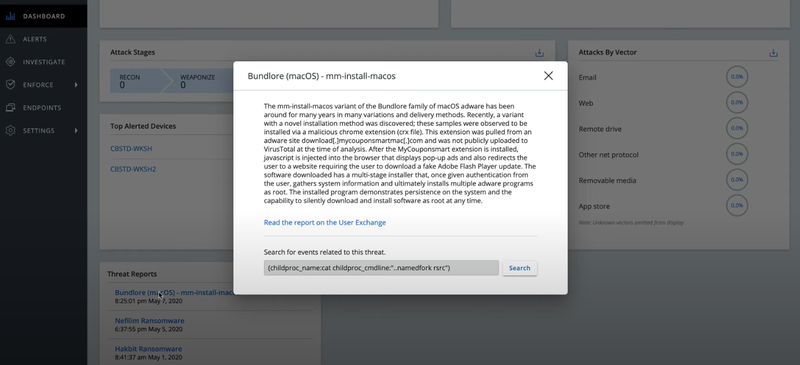Click the App store vector label
800x365 pixels.
594,206
